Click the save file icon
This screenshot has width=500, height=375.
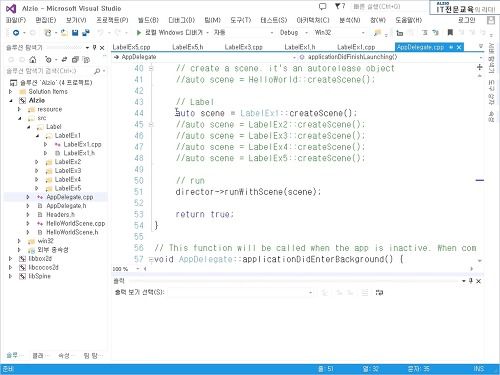(x=75, y=33)
